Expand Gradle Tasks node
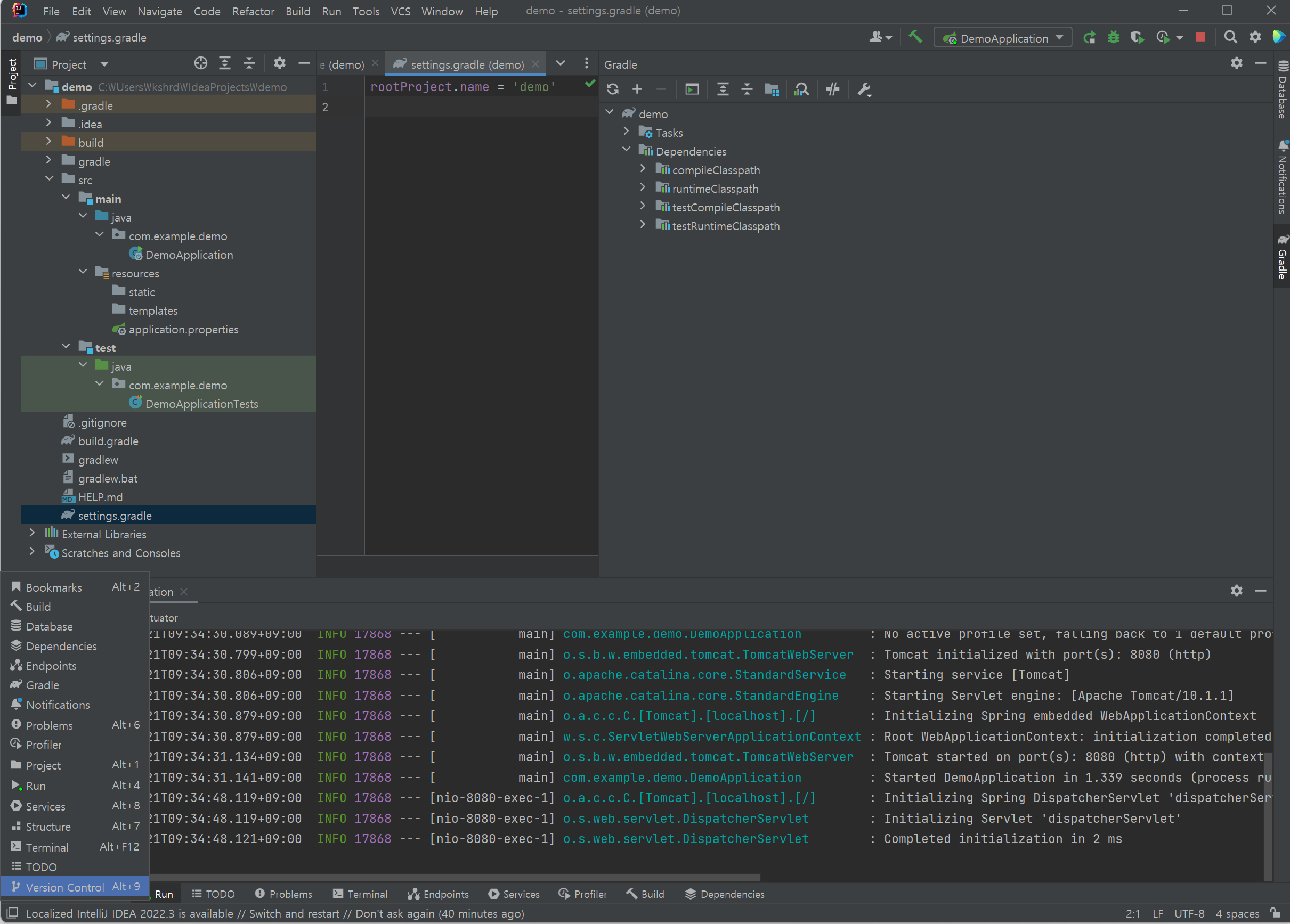The width and height of the screenshot is (1290, 924). point(626,132)
